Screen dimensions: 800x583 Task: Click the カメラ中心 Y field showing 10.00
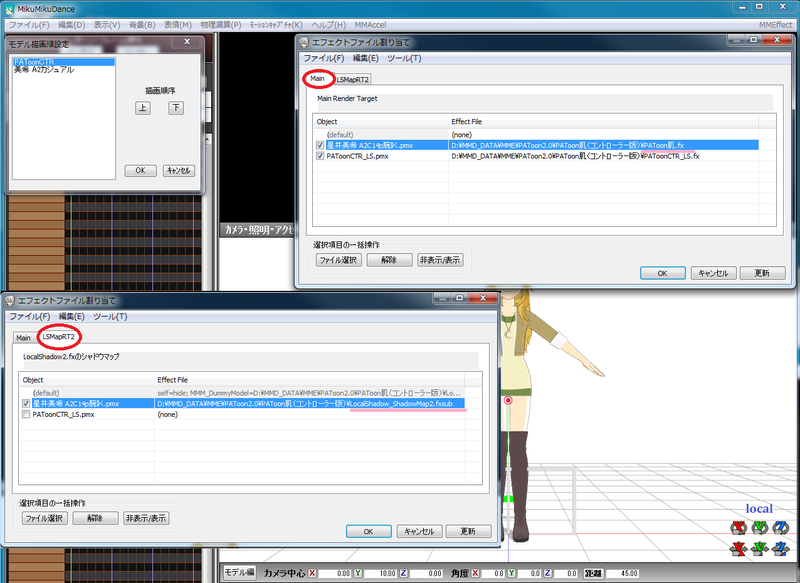coord(380,573)
